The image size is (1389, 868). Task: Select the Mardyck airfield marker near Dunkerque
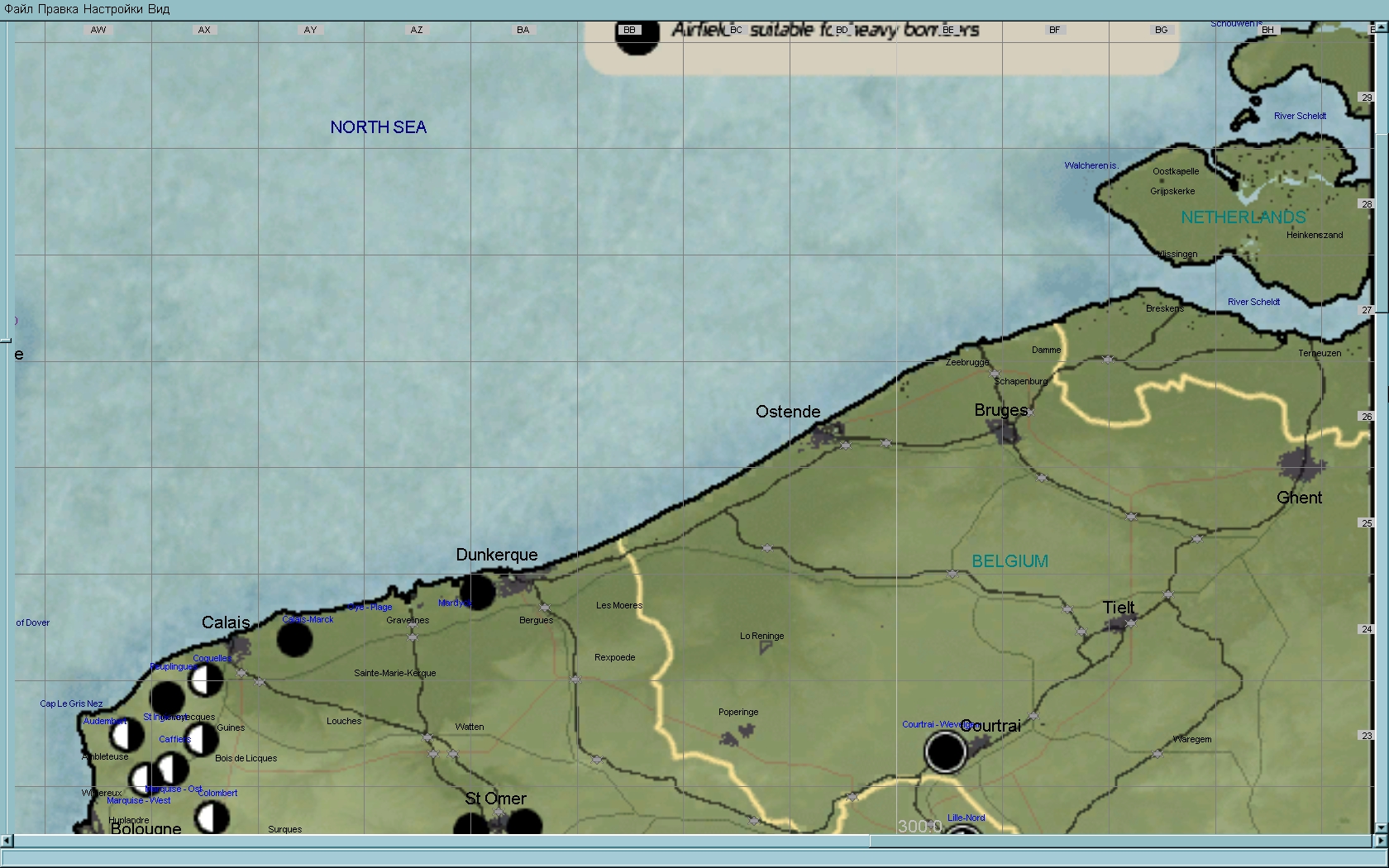pyautogui.click(x=477, y=592)
